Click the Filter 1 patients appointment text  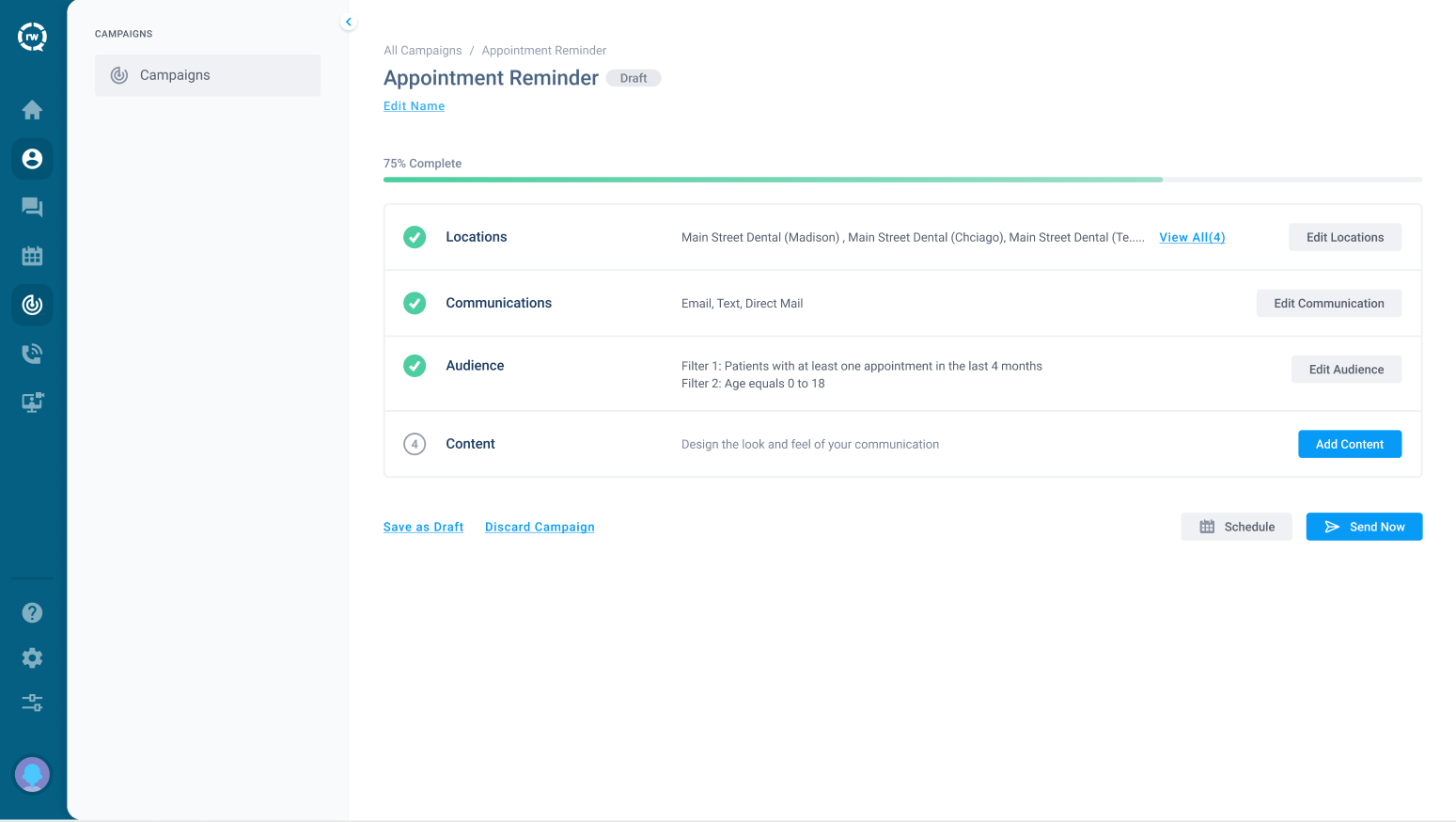coord(862,366)
